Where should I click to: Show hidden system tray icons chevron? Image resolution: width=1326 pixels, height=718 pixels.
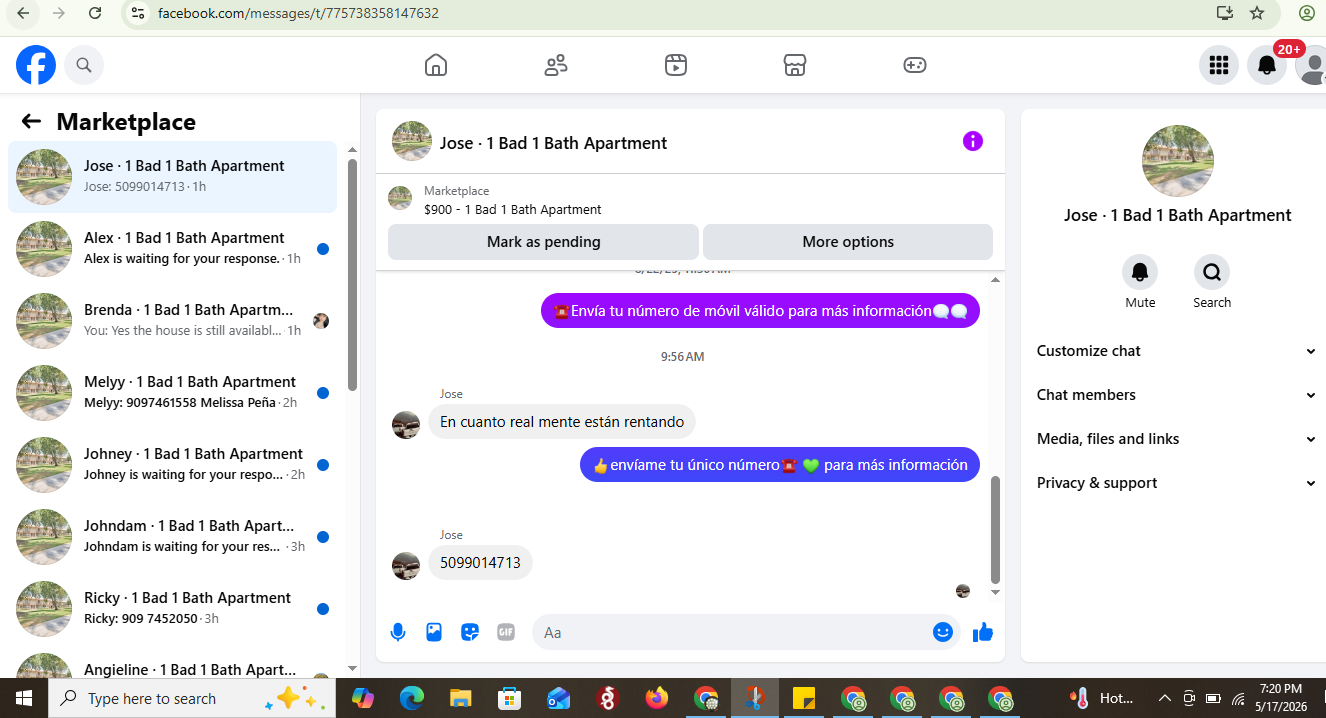[1164, 698]
